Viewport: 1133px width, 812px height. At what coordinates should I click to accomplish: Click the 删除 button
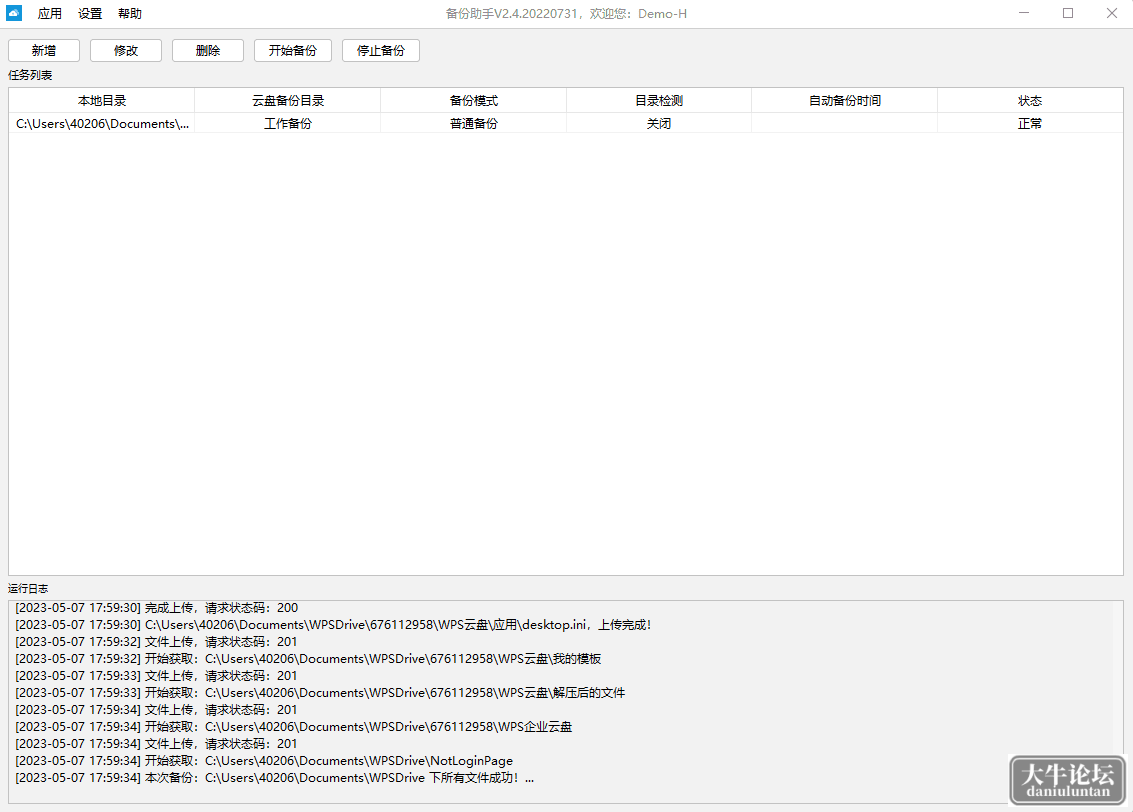(208, 51)
